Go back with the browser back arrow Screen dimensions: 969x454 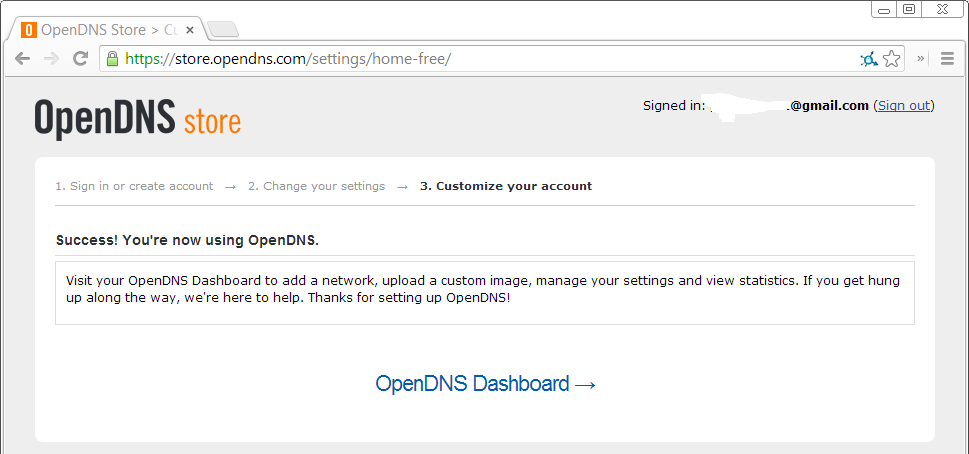click(x=22, y=59)
